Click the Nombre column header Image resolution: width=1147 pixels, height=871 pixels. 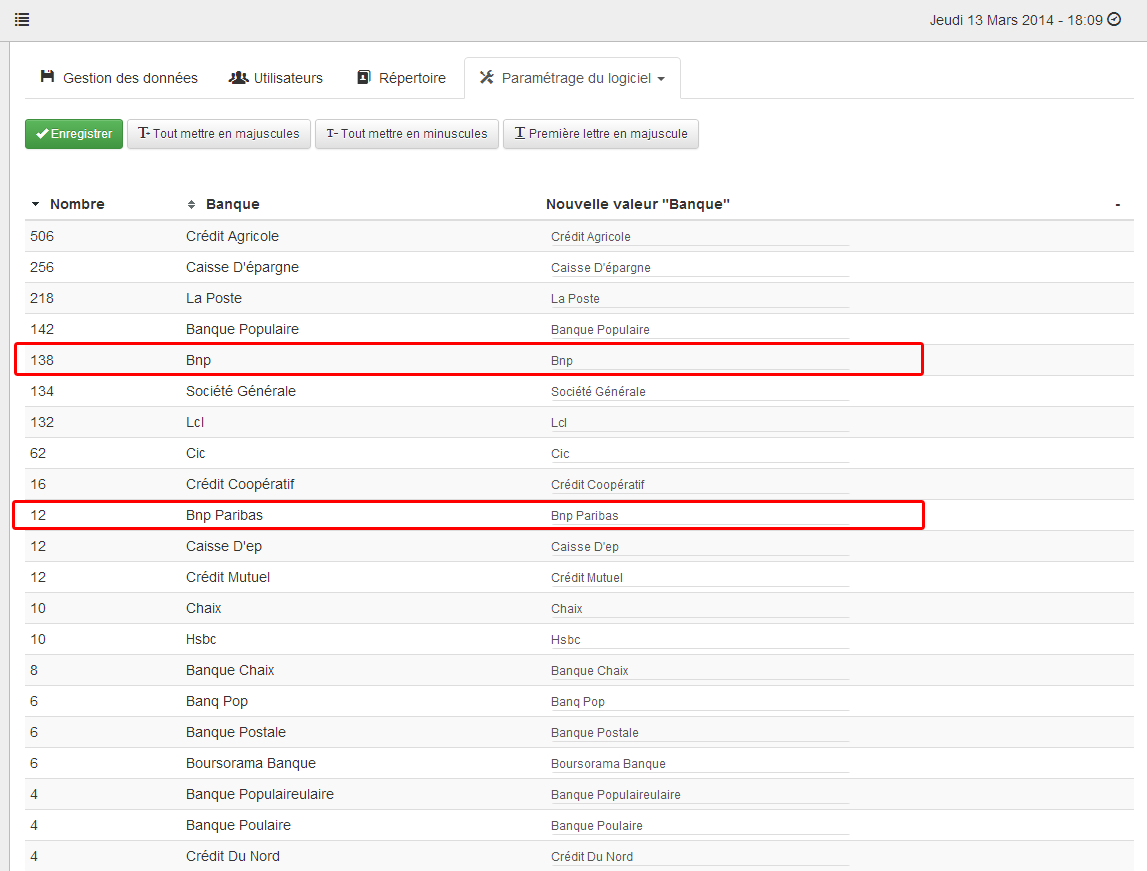(x=77, y=204)
